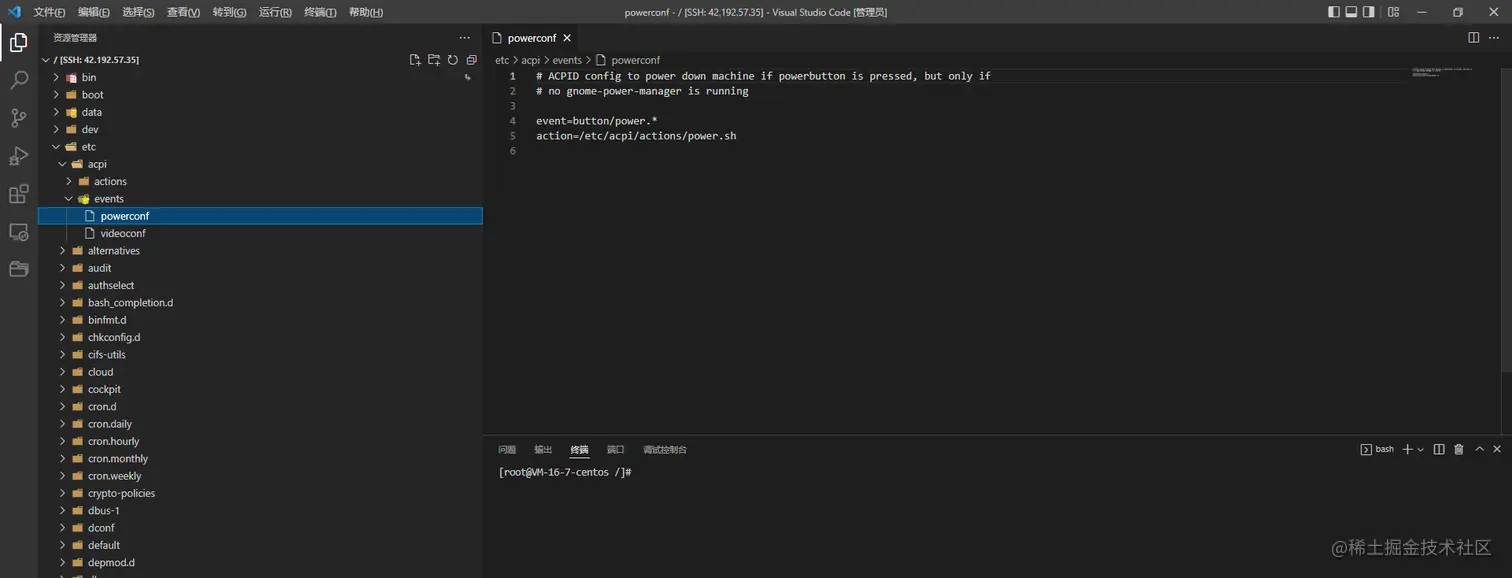This screenshot has width=1512, height=578.
Task: Split the terminal pane
Action: (x=1439, y=449)
